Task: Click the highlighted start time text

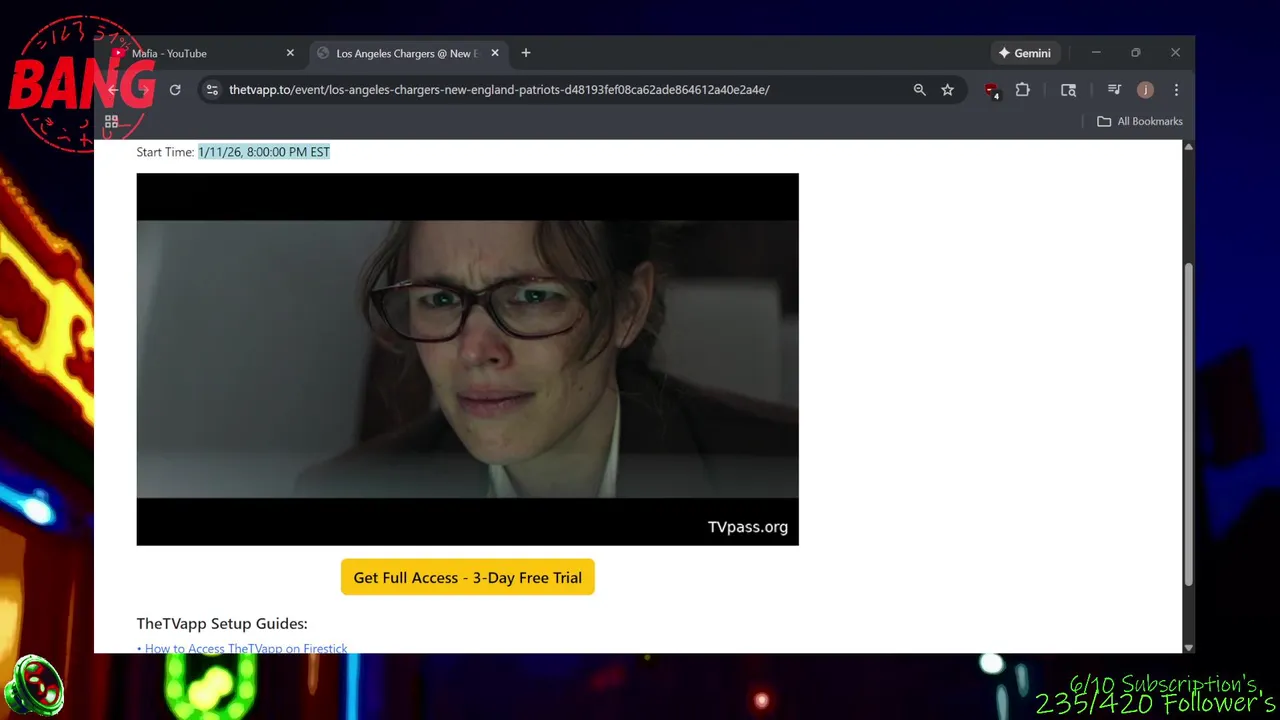Action: 264,152
